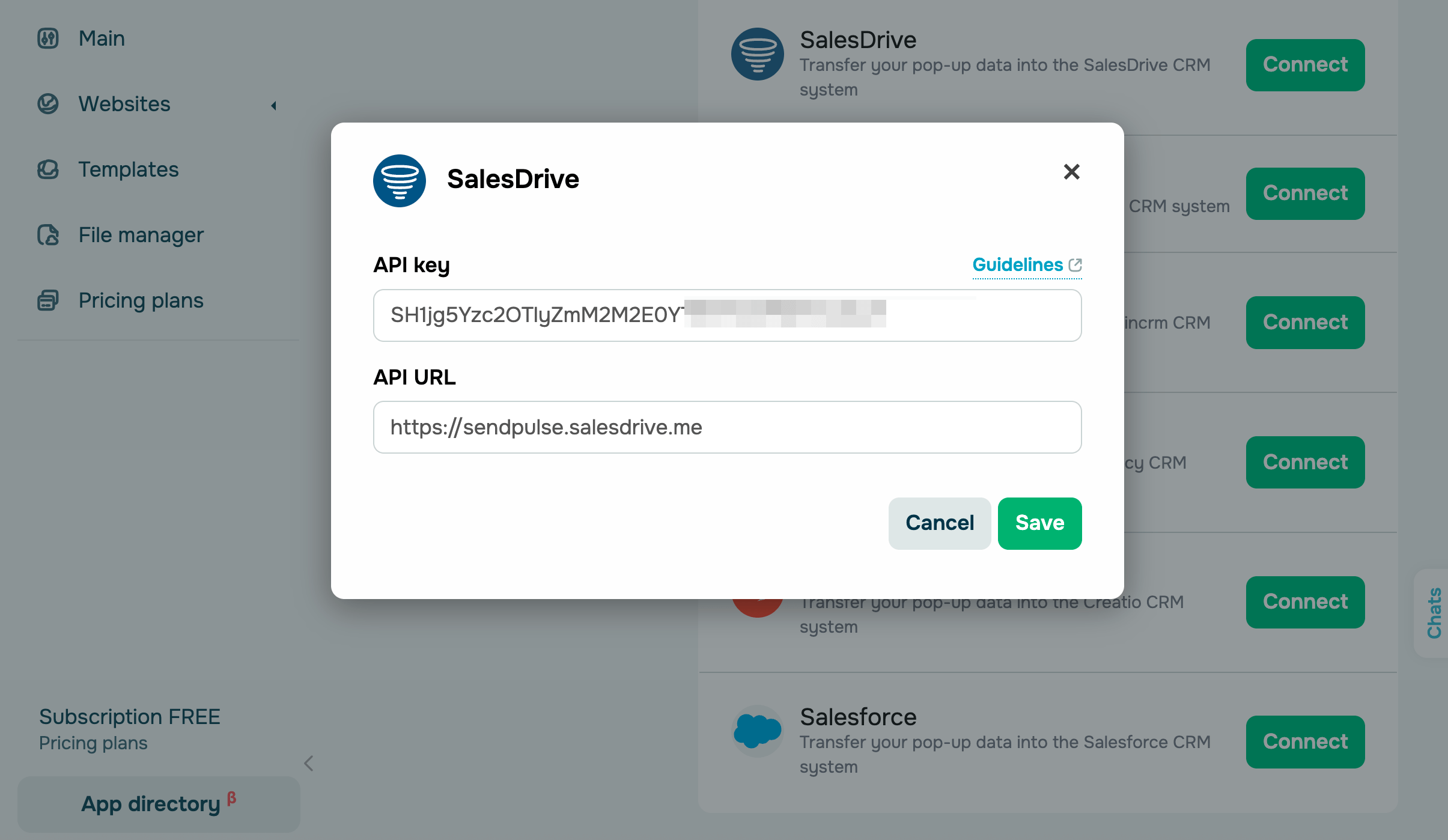Save the SalesDrive integration settings

1039,523
